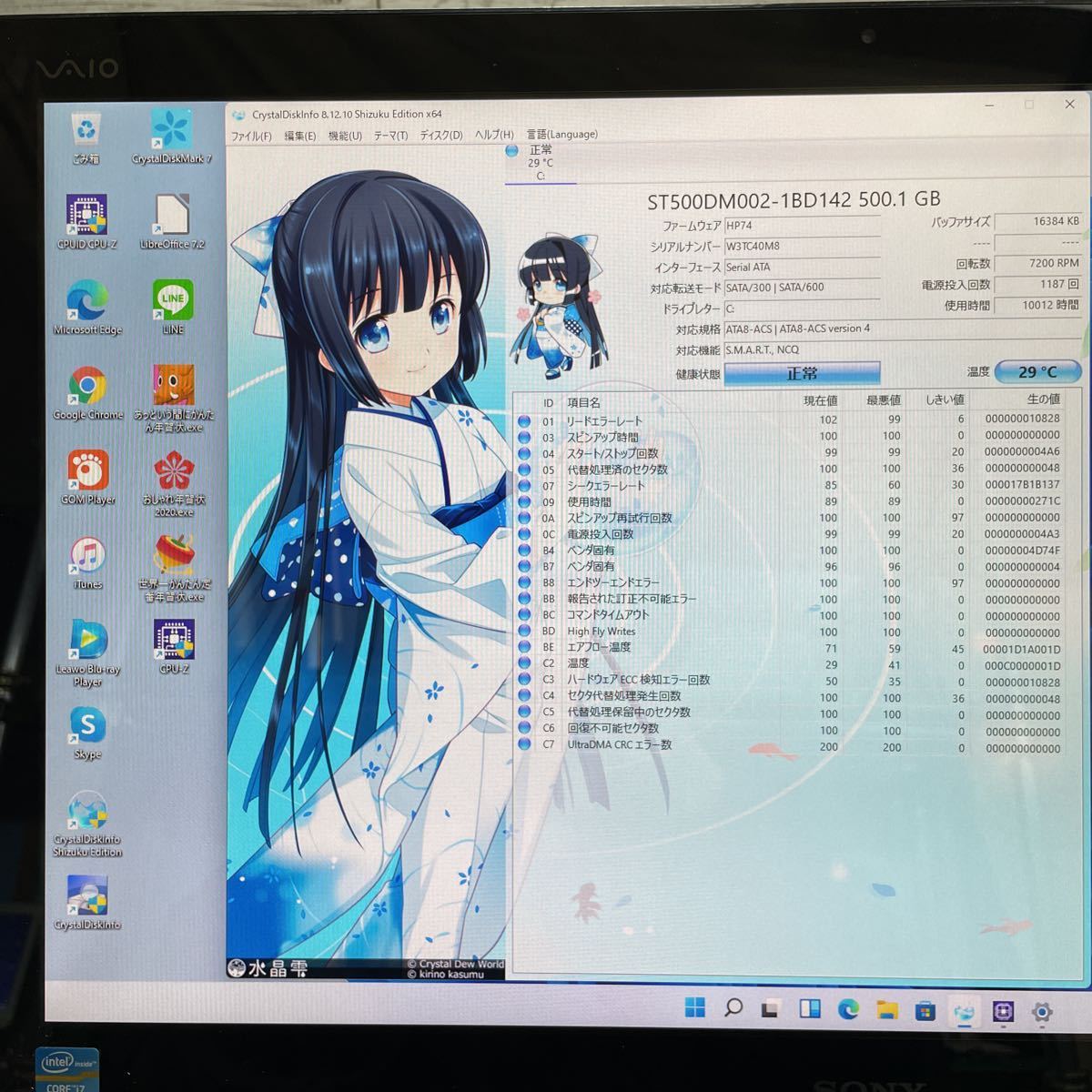
Task: Select the スピンアップ時間 attribute row
Action: click(x=791, y=437)
